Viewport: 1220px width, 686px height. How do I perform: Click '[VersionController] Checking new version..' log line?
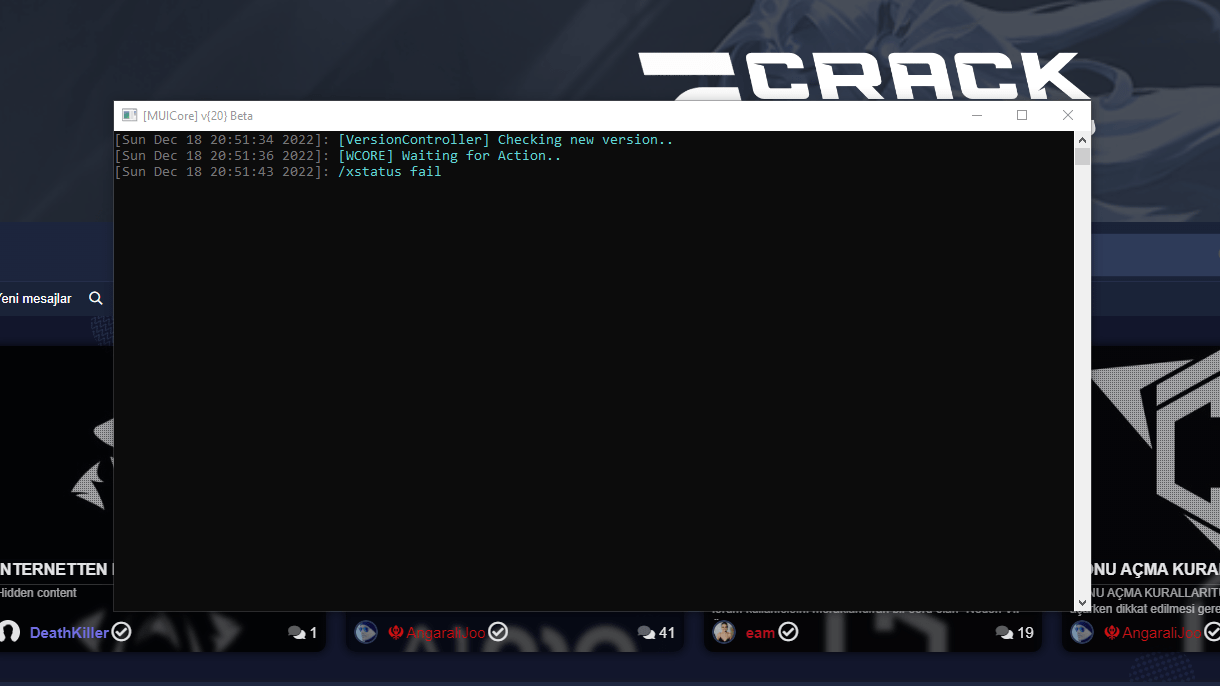pyautogui.click(x=506, y=140)
